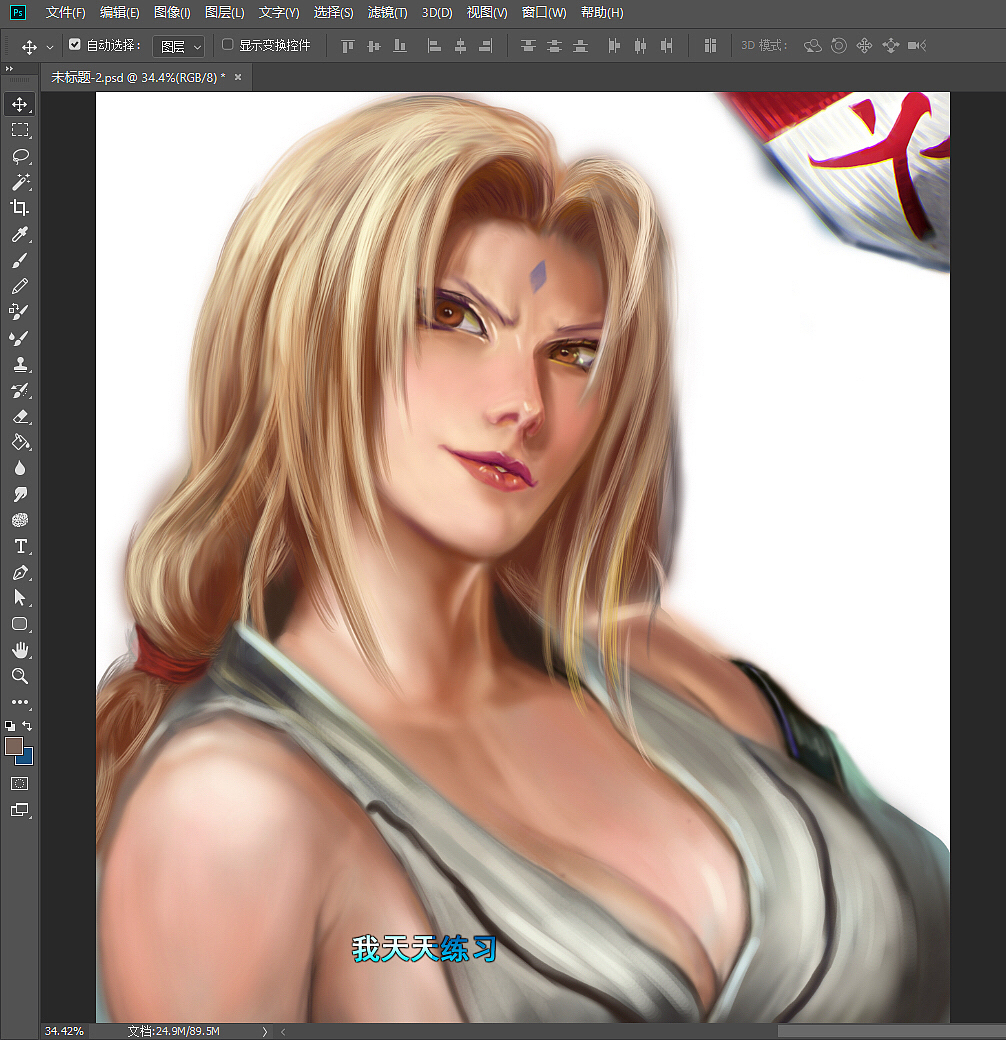Image resolution: width=1006 pixels, height=1040 pixels.
Task: Open the 帮助(H) menu
Action: click(602, 13)
